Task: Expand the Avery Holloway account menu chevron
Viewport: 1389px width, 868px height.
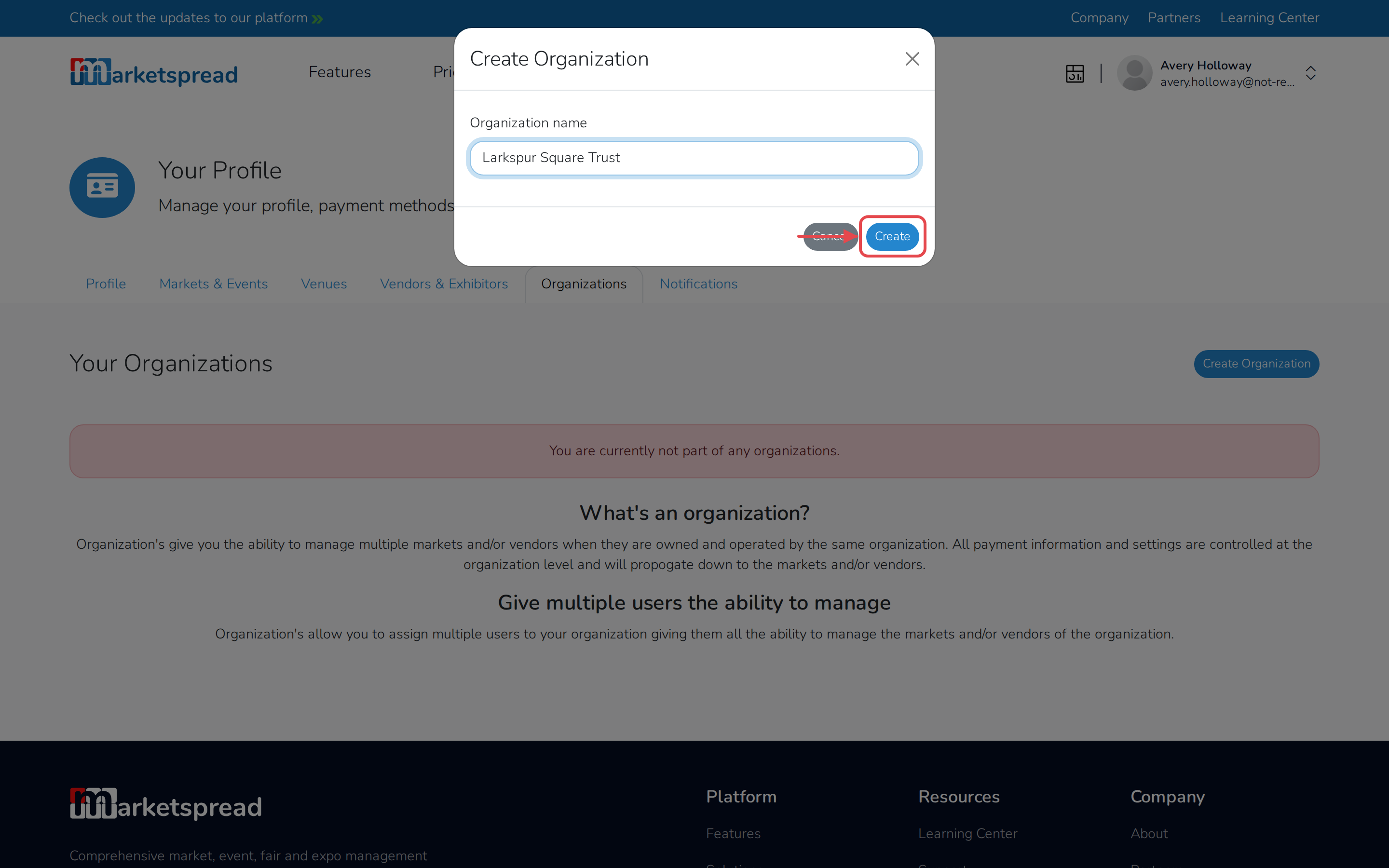Action: click(x=1310, y=73)
